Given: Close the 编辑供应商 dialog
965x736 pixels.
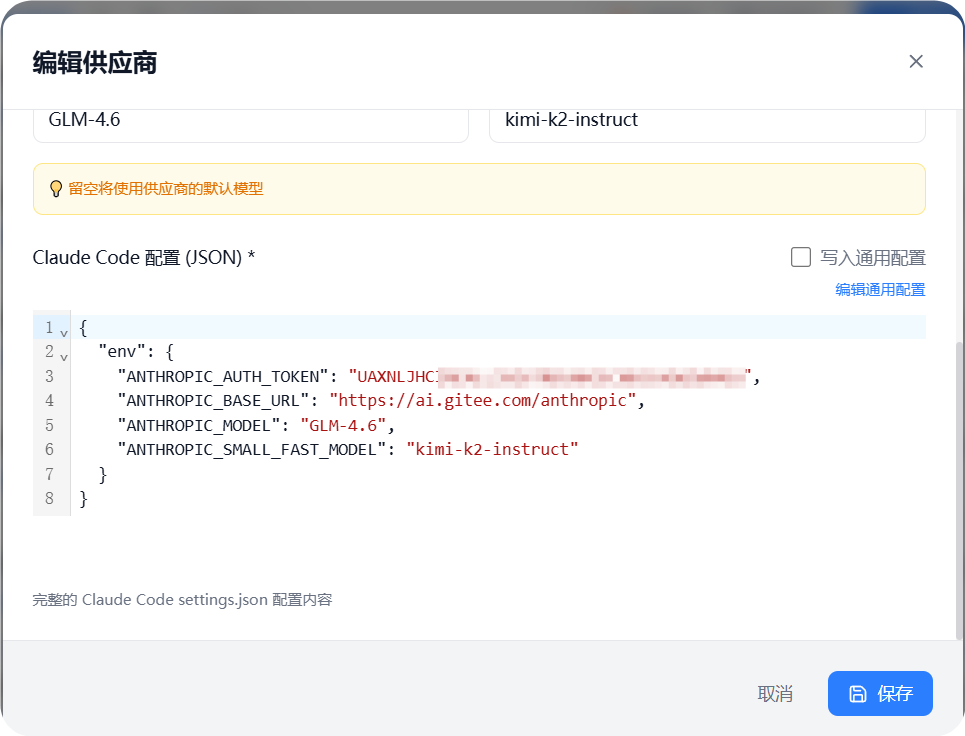Looking at the screenshot, I should (916, 62).
